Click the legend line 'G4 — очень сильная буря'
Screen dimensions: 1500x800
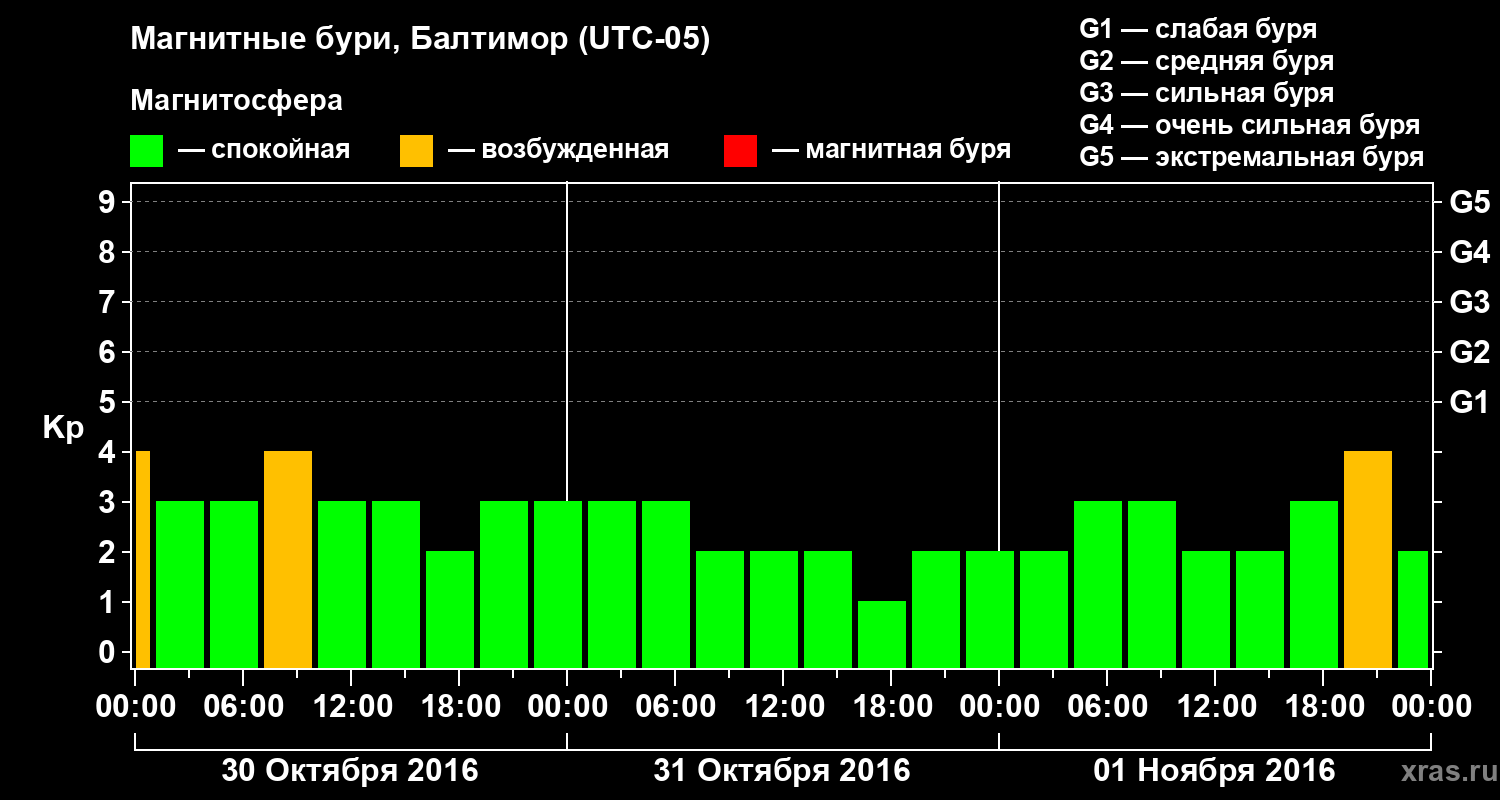pyautogui.click(x=1250, y=125)
